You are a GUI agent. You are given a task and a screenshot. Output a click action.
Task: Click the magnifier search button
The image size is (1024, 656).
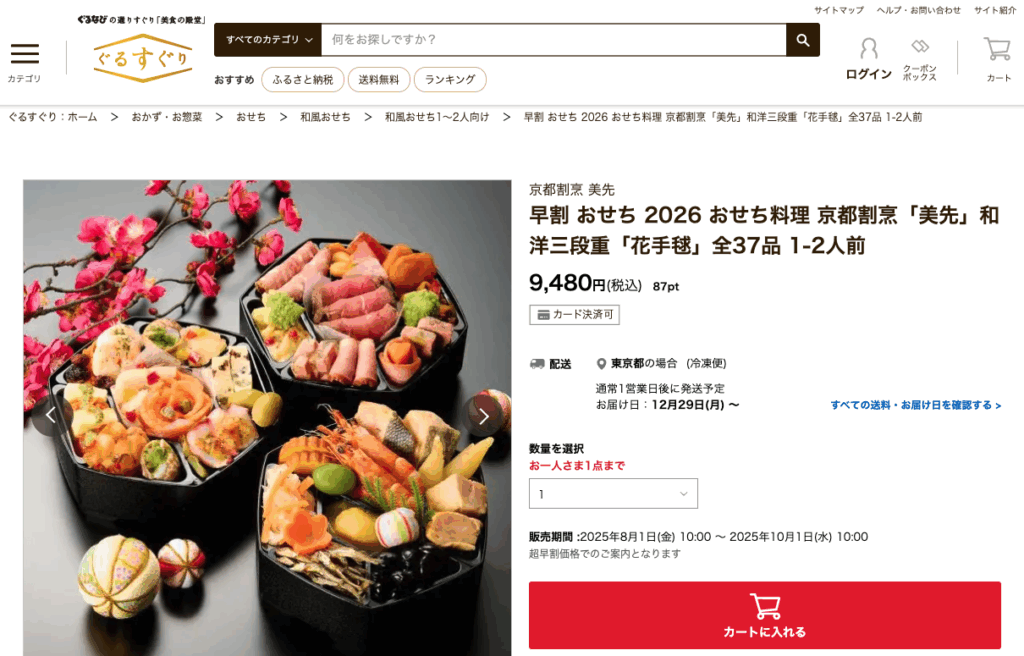point(803,40)
